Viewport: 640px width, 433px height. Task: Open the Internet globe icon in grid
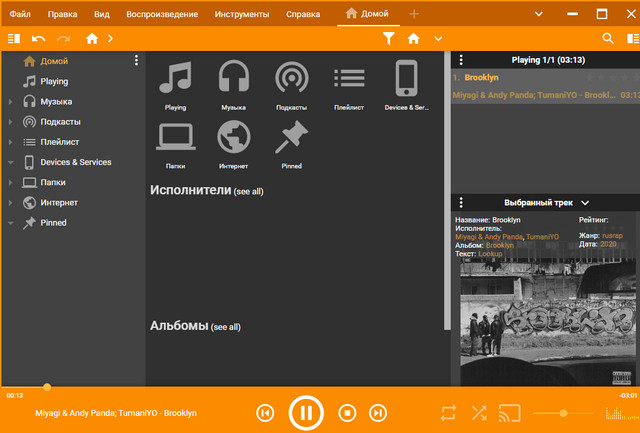233,137
